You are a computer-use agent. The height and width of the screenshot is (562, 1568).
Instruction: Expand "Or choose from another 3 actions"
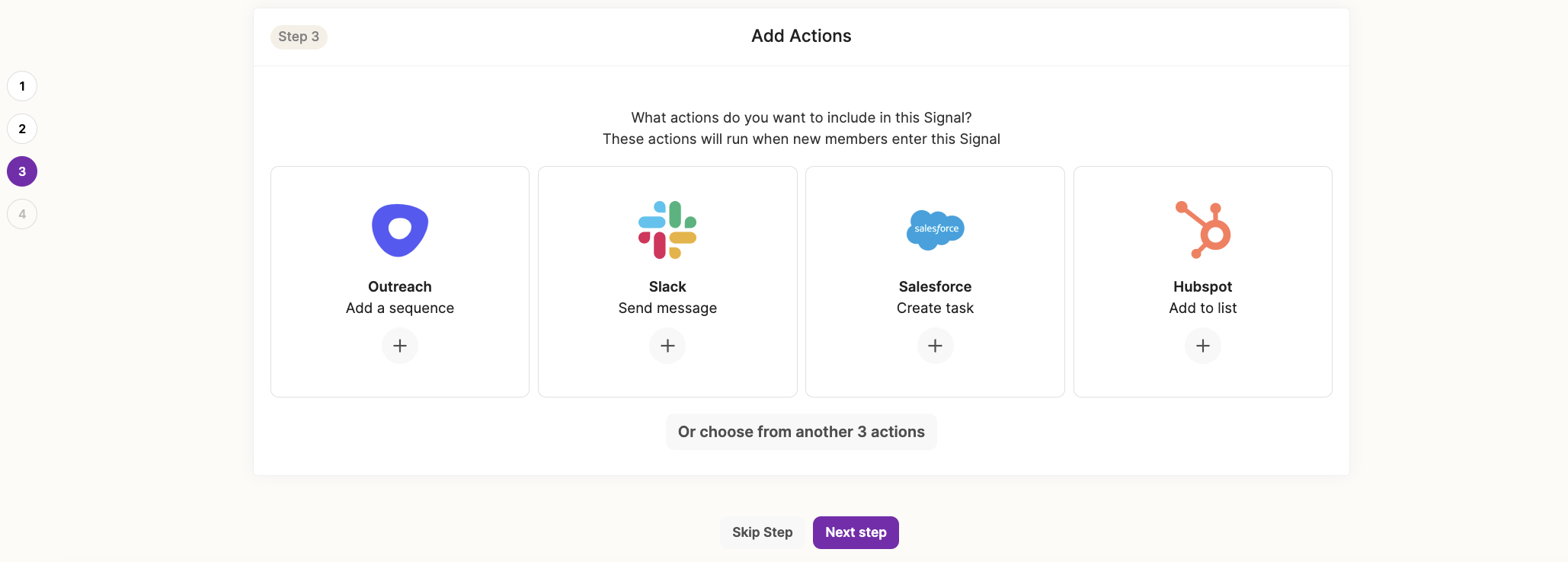801,432
